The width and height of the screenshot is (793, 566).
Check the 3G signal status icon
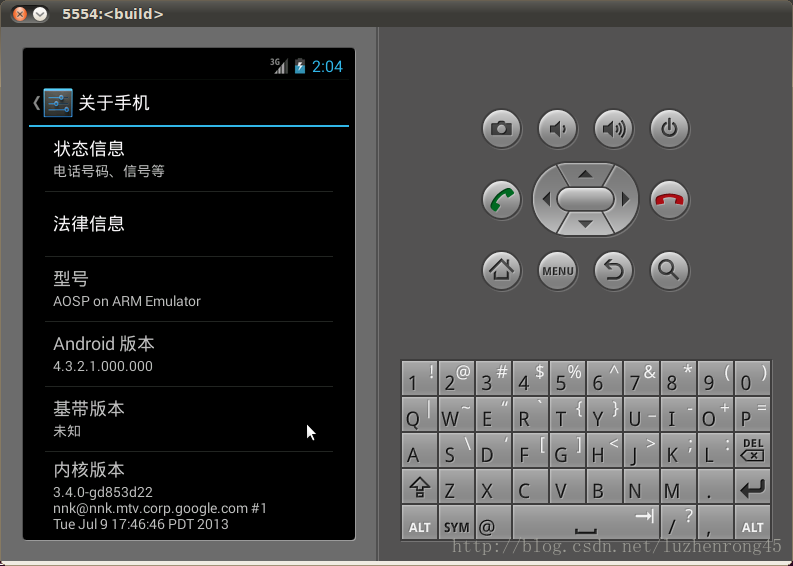279,66
